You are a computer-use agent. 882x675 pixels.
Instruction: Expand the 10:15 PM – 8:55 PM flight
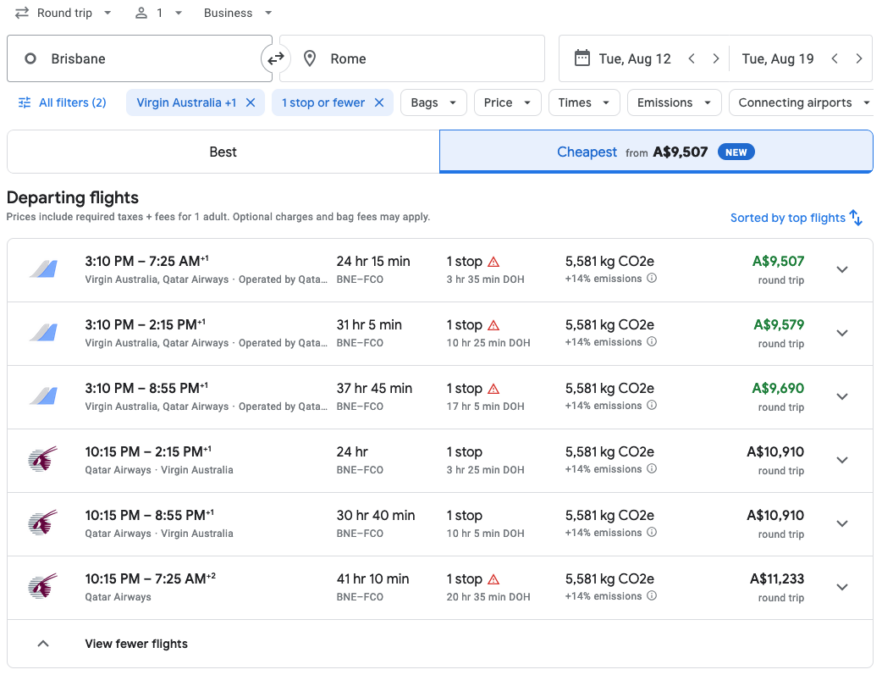(842, 524)
